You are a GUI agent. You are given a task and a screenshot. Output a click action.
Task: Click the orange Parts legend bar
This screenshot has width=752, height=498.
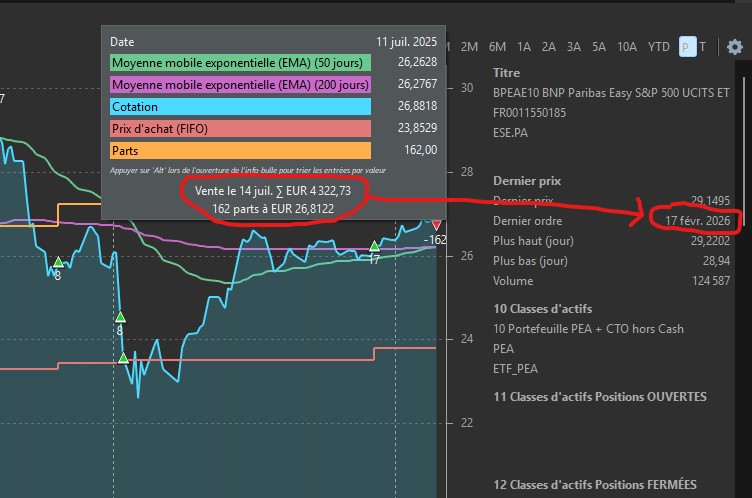241,151
